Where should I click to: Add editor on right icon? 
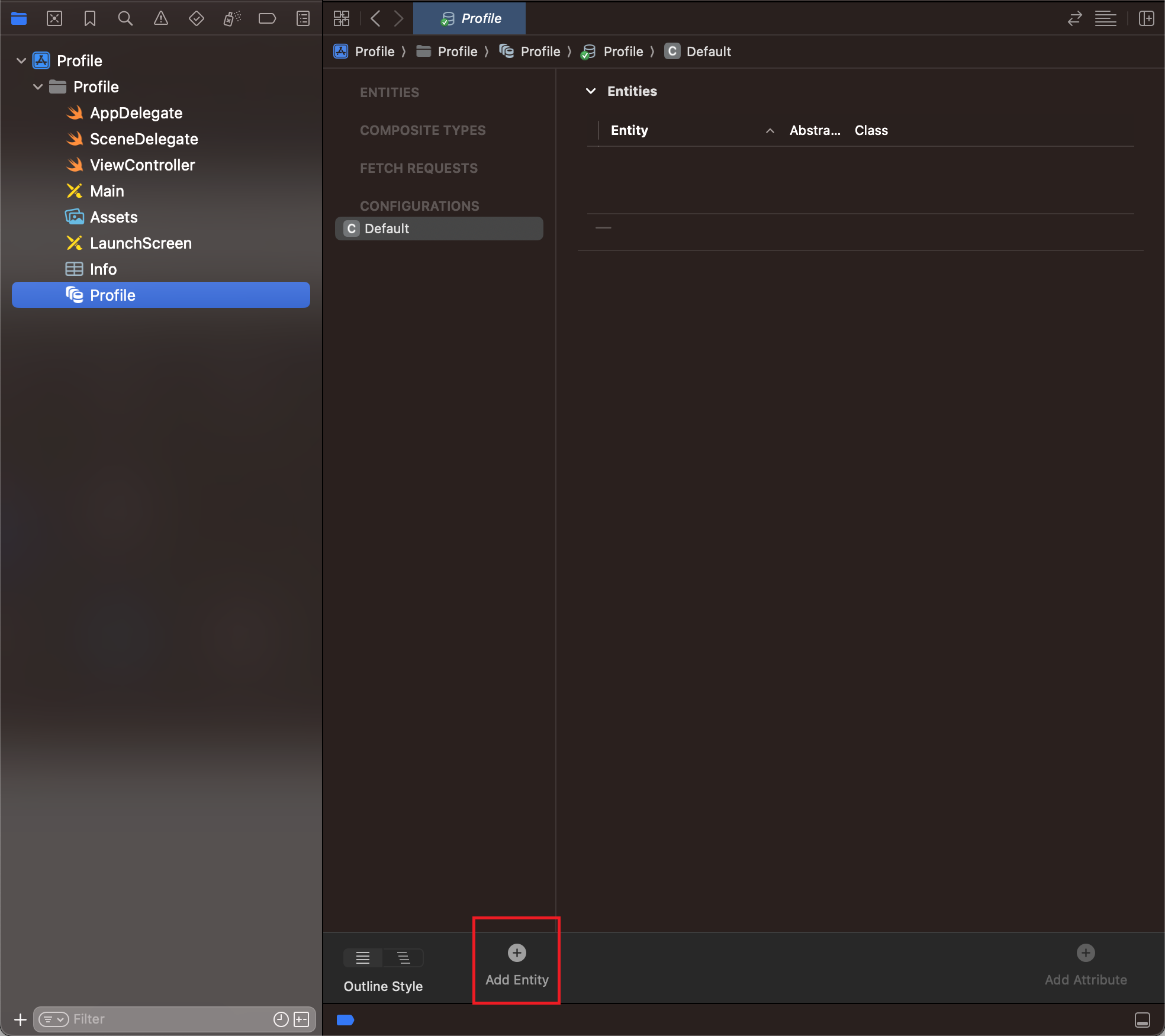[x=1147, y=18]
